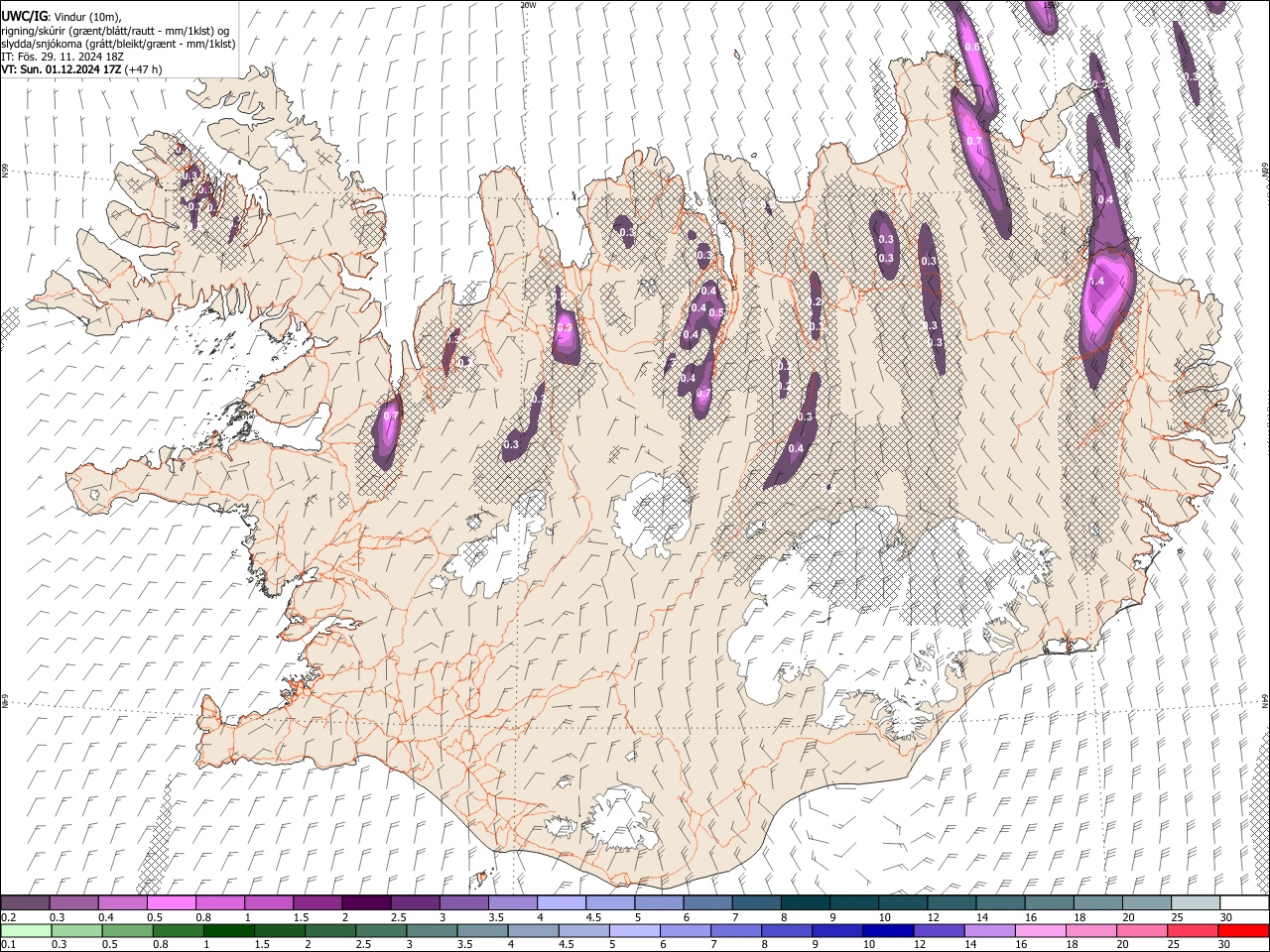Select the upper legend swatch labeled 2.5
This screenshot has height=952, width=1270.
[414, 902]
